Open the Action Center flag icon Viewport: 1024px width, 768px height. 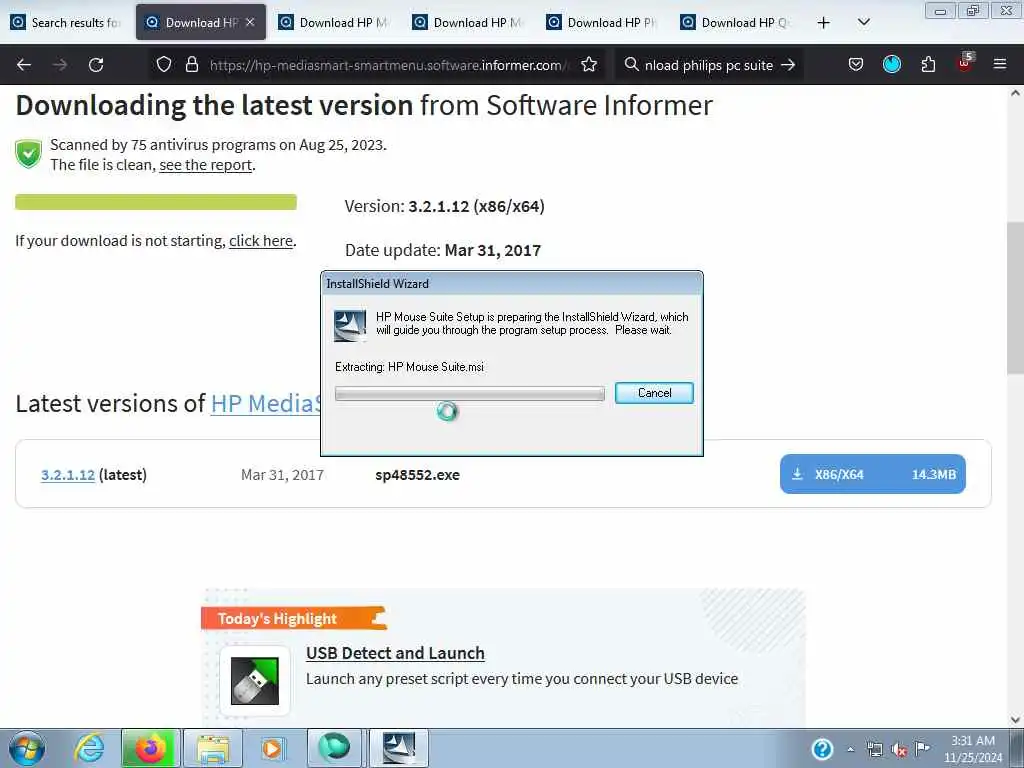click(923, 749)
